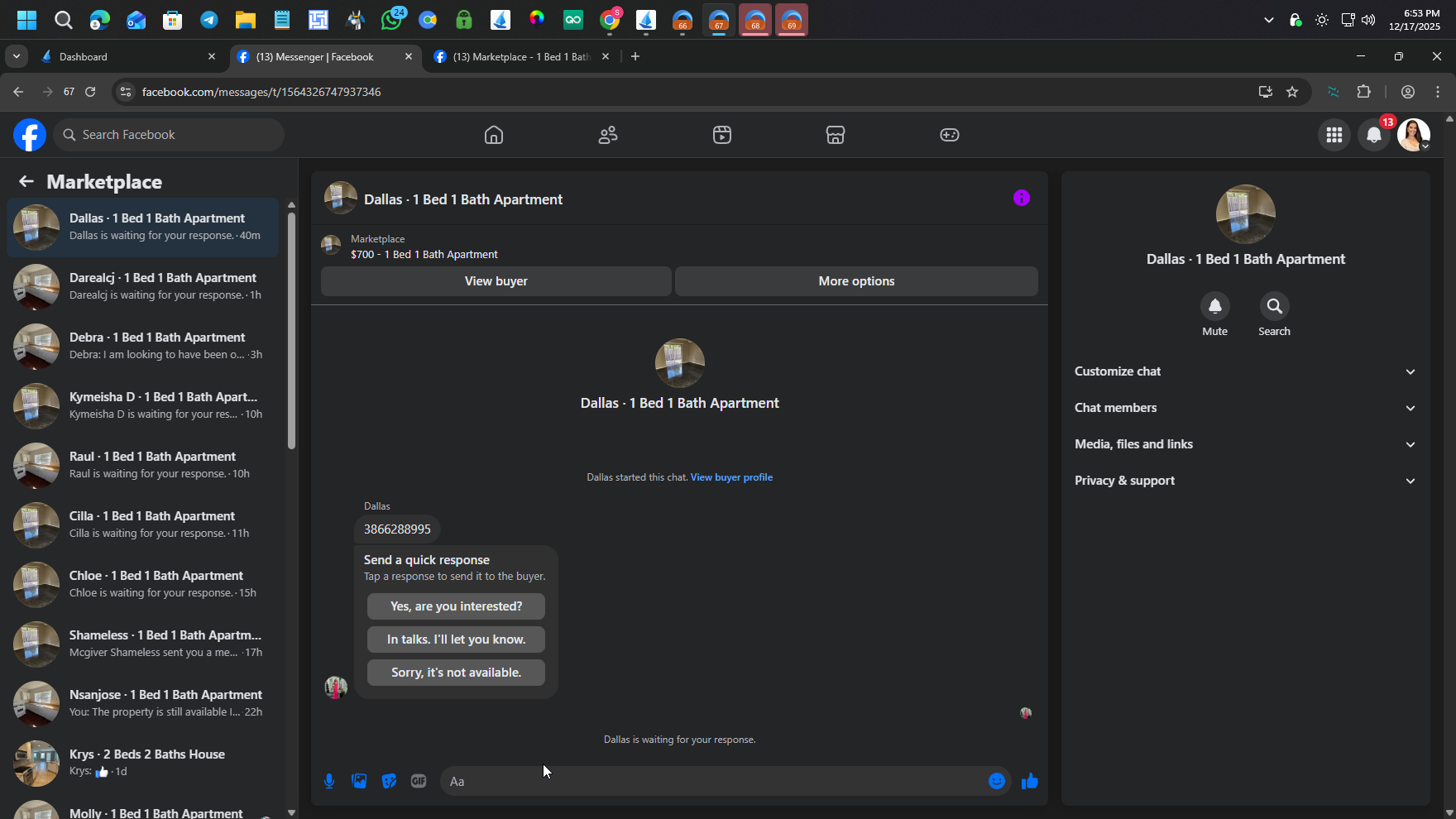Reload the page in browser

tap(90, 92)
